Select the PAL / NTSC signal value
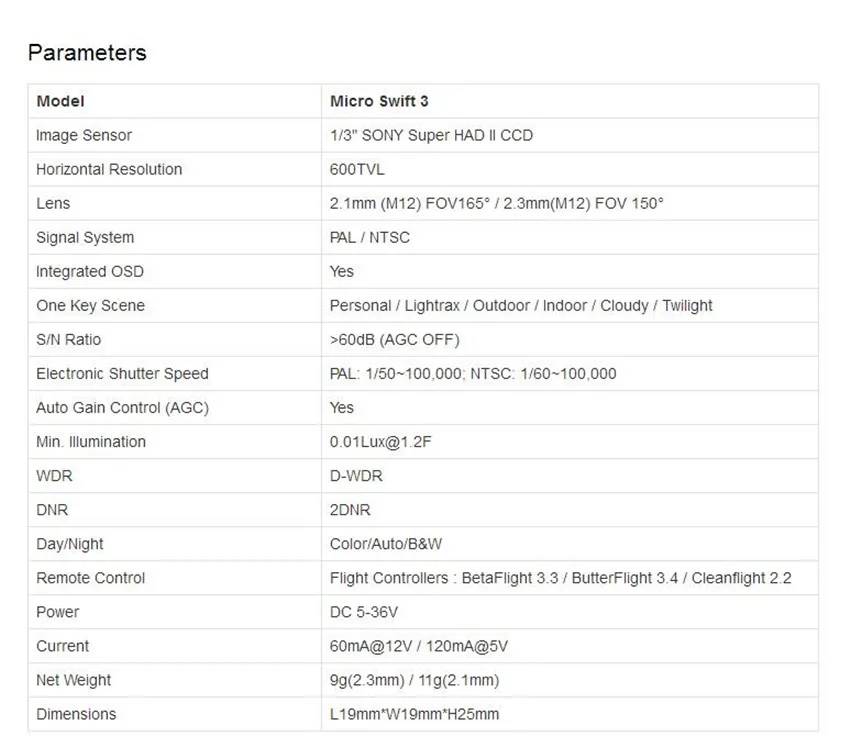850x736 pixels. pyautogui.click(x=370, y=237)
